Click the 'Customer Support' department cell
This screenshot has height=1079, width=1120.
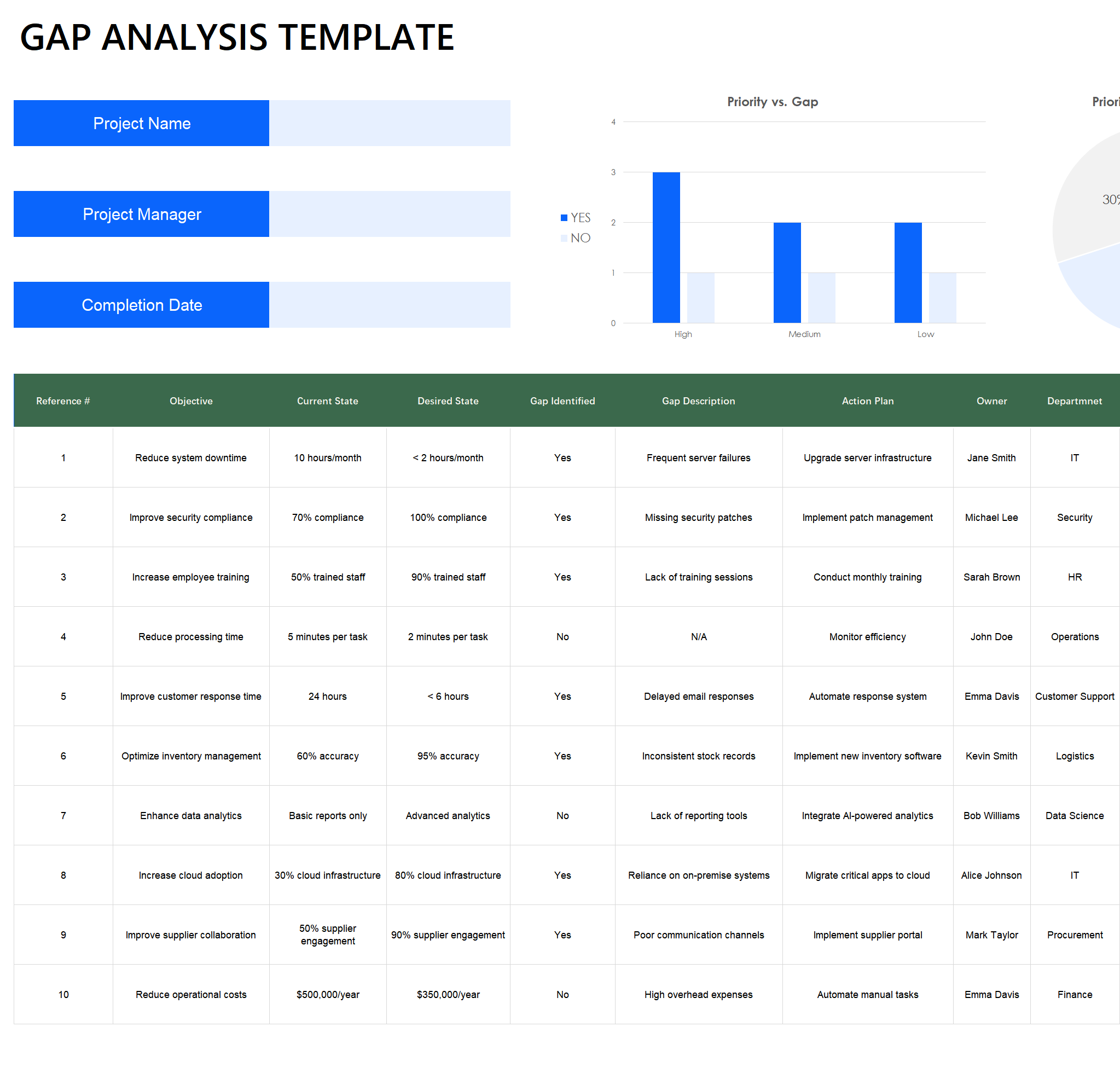tap(1074, 696)
